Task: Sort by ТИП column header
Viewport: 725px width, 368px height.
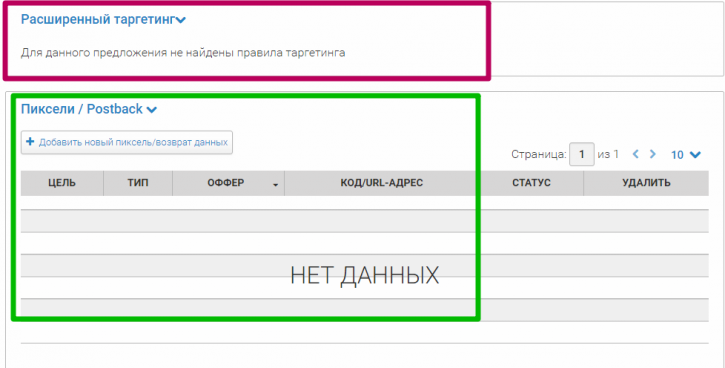Action: 138,183
